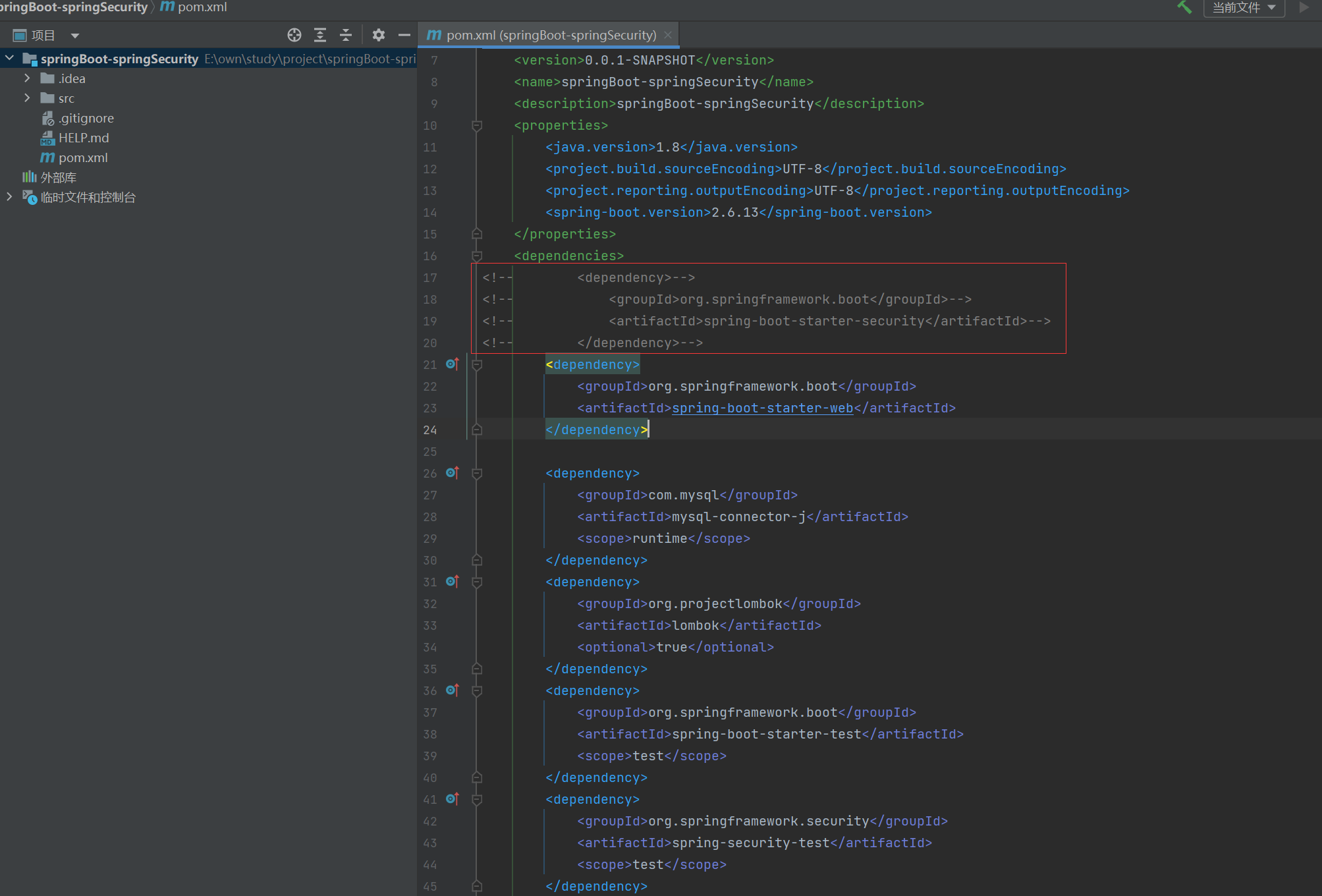
Task: Open the 项目 view dropdown
Action: [74, 36]
